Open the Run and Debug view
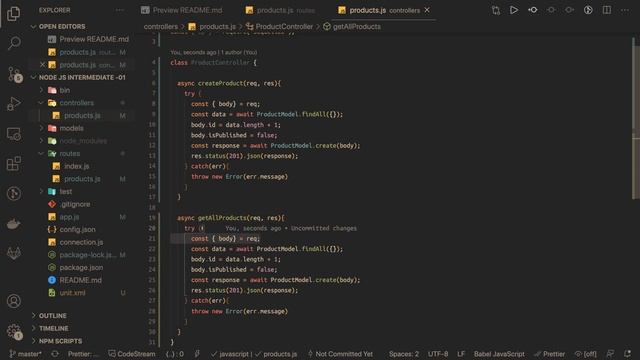640x360 pixels. click(x=14, y=104)
